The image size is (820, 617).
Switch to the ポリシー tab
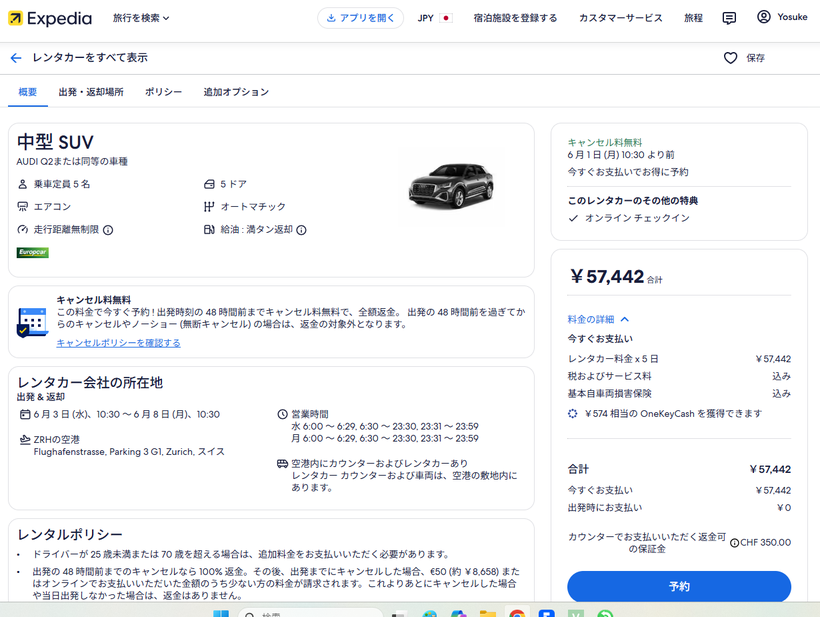pos(164,92)
